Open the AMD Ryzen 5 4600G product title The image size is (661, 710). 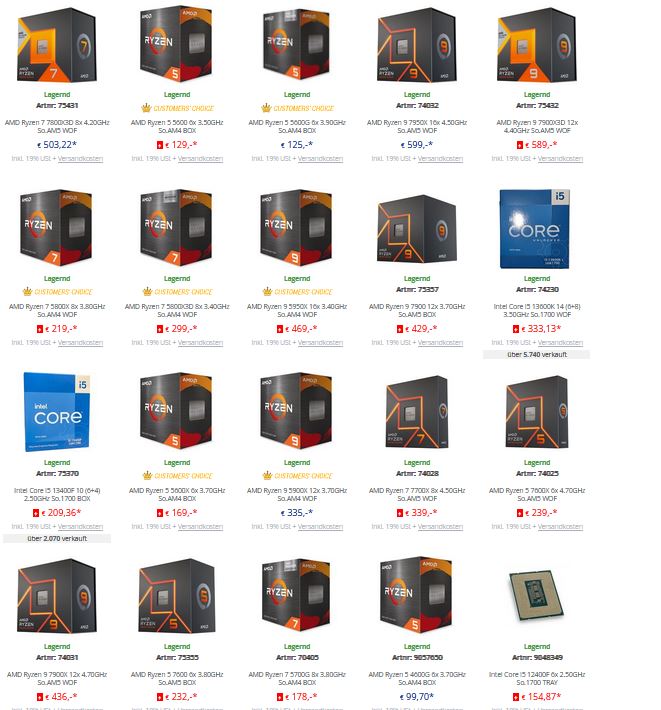coord(417,678)
